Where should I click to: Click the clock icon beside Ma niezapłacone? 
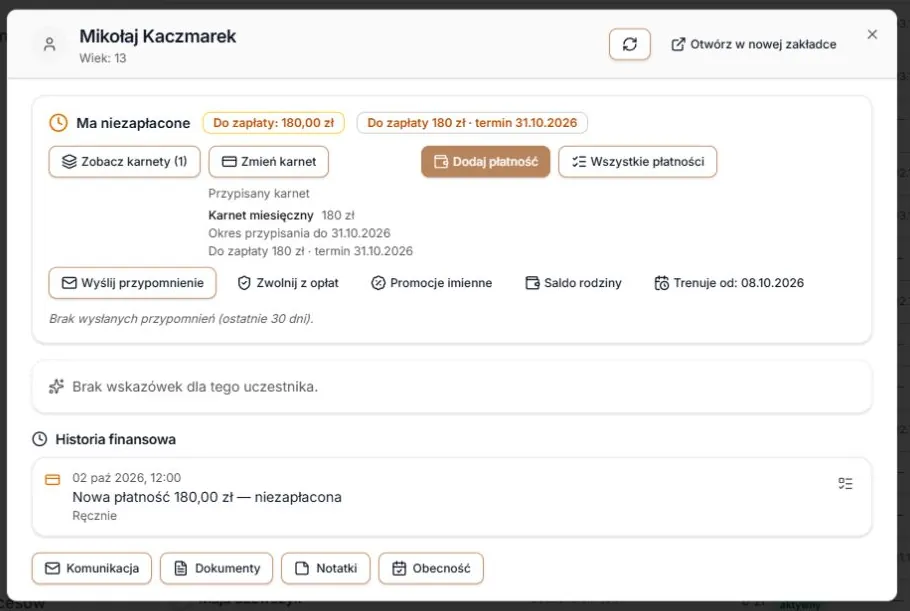coord(58,122)
